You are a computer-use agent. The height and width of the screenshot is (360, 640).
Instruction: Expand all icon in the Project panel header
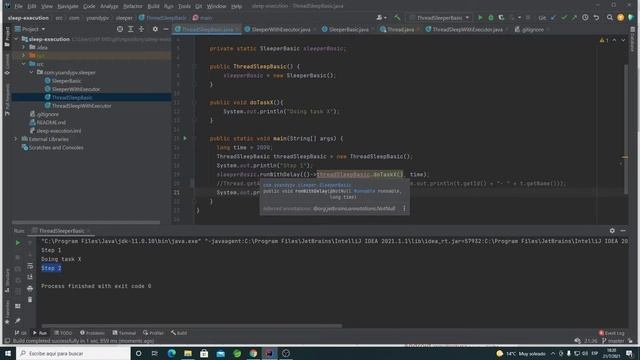click(131, 29)
